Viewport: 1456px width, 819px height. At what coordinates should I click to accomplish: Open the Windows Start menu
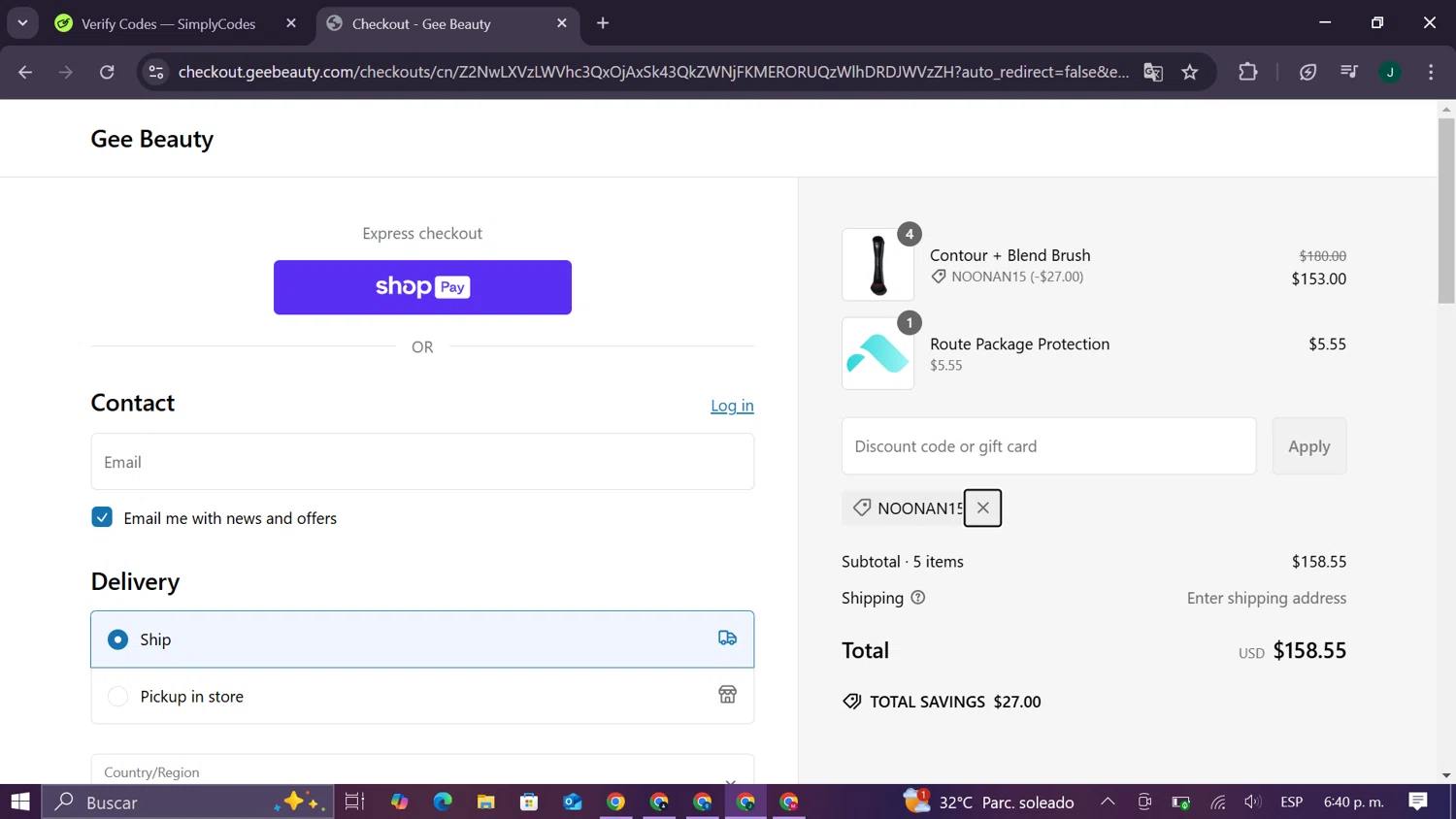click(20, 802)
